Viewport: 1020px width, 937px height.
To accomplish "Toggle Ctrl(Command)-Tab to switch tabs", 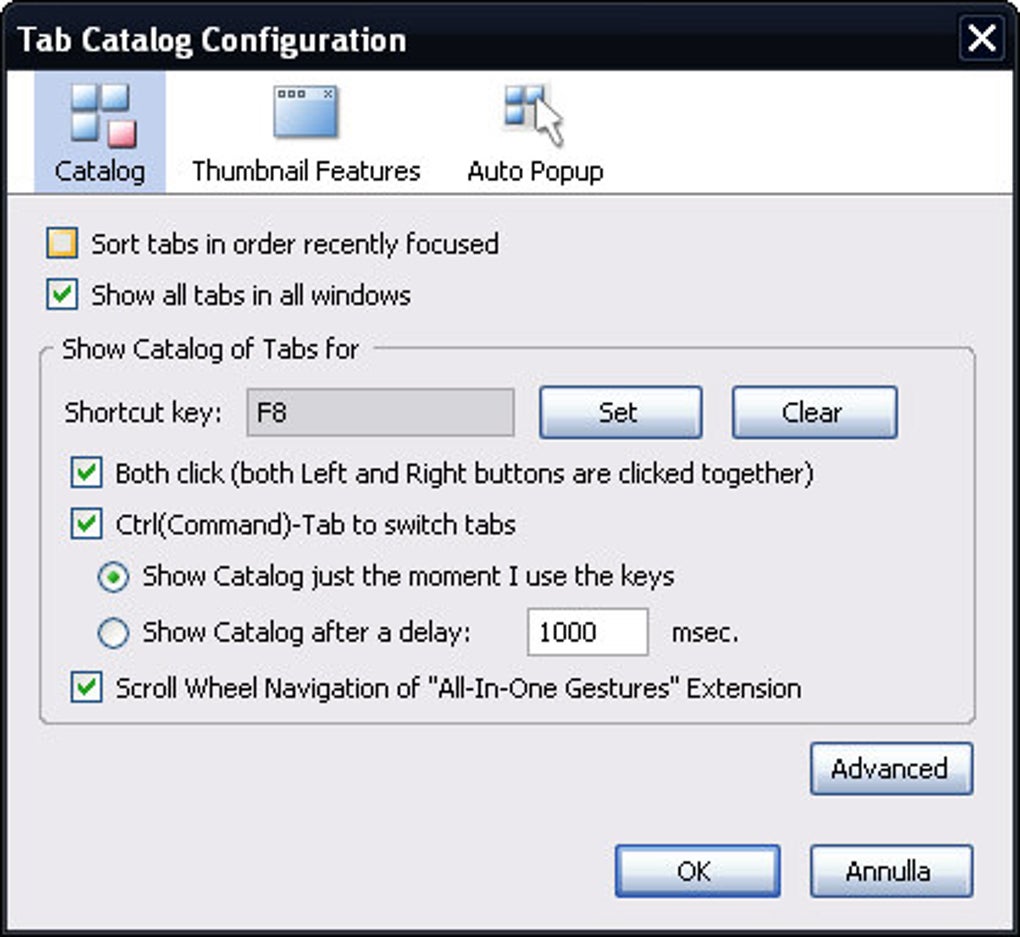I will (x=85, y=523).
